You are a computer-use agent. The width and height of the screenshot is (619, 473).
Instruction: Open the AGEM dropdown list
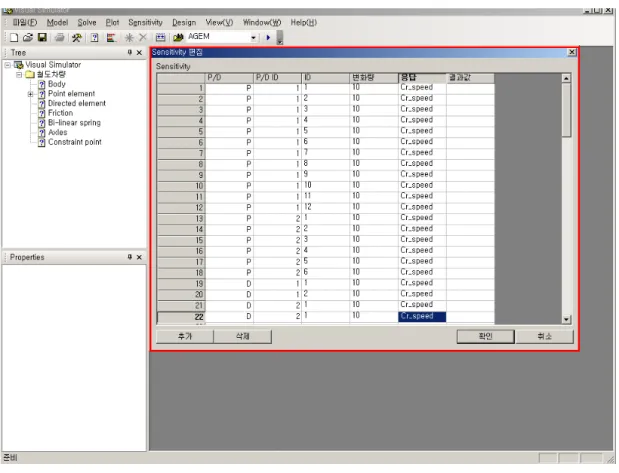253,38
